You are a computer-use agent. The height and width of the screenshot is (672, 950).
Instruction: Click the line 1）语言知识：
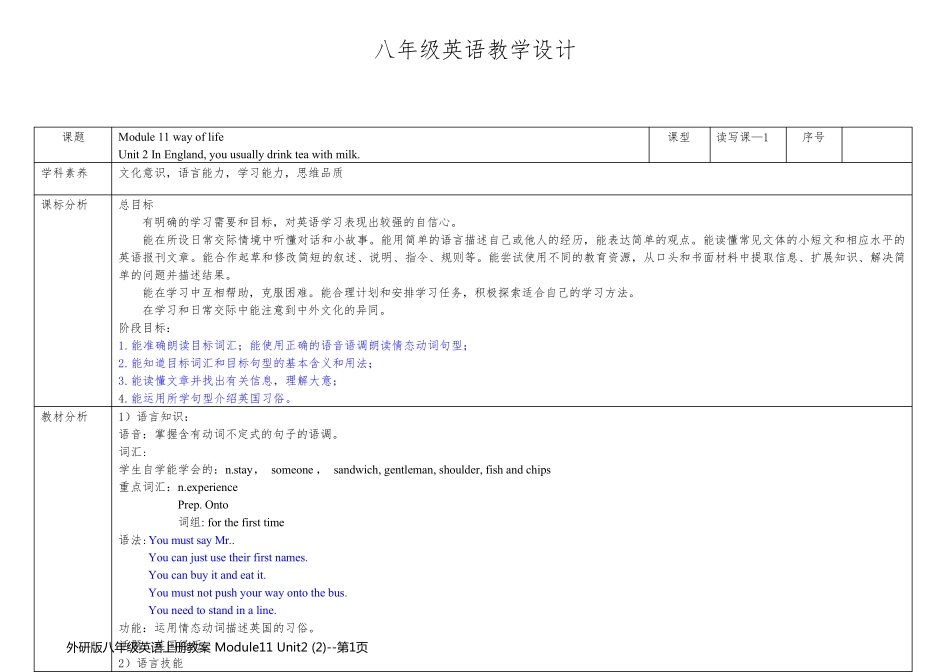click(154, 416)
